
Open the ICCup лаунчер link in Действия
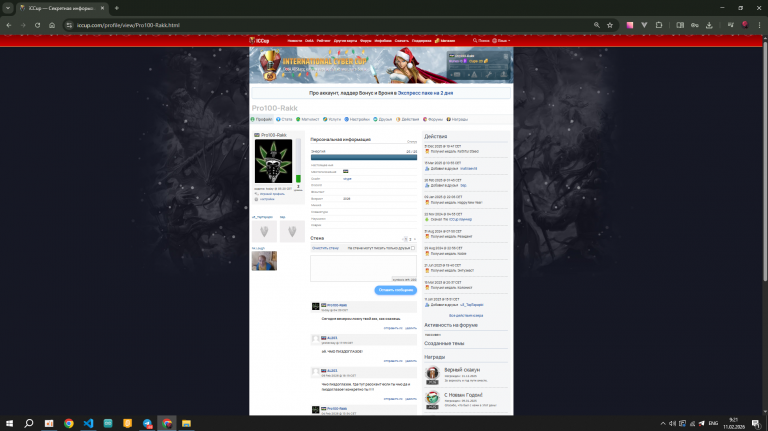pos(460,219)
